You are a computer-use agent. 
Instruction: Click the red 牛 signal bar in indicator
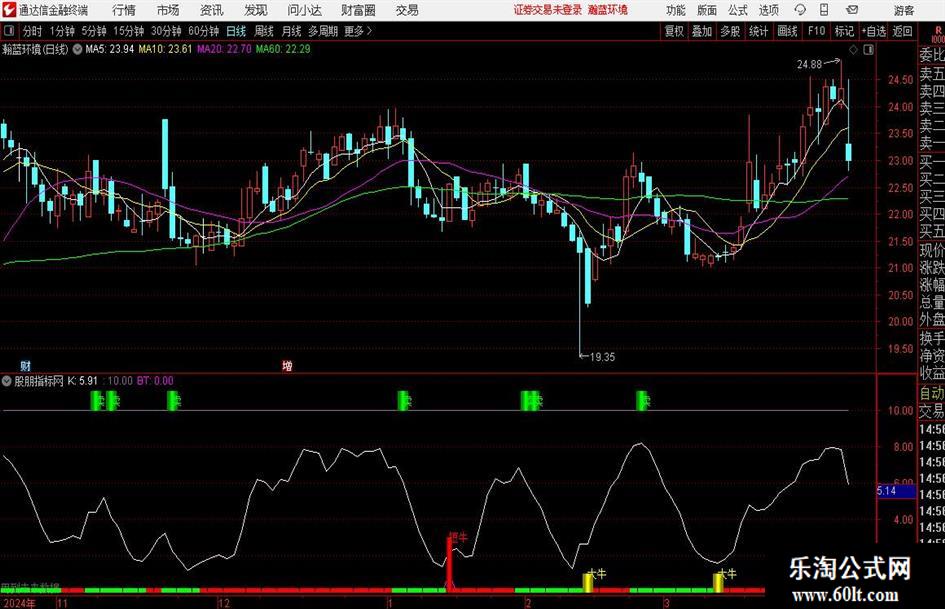click(449, 562)
